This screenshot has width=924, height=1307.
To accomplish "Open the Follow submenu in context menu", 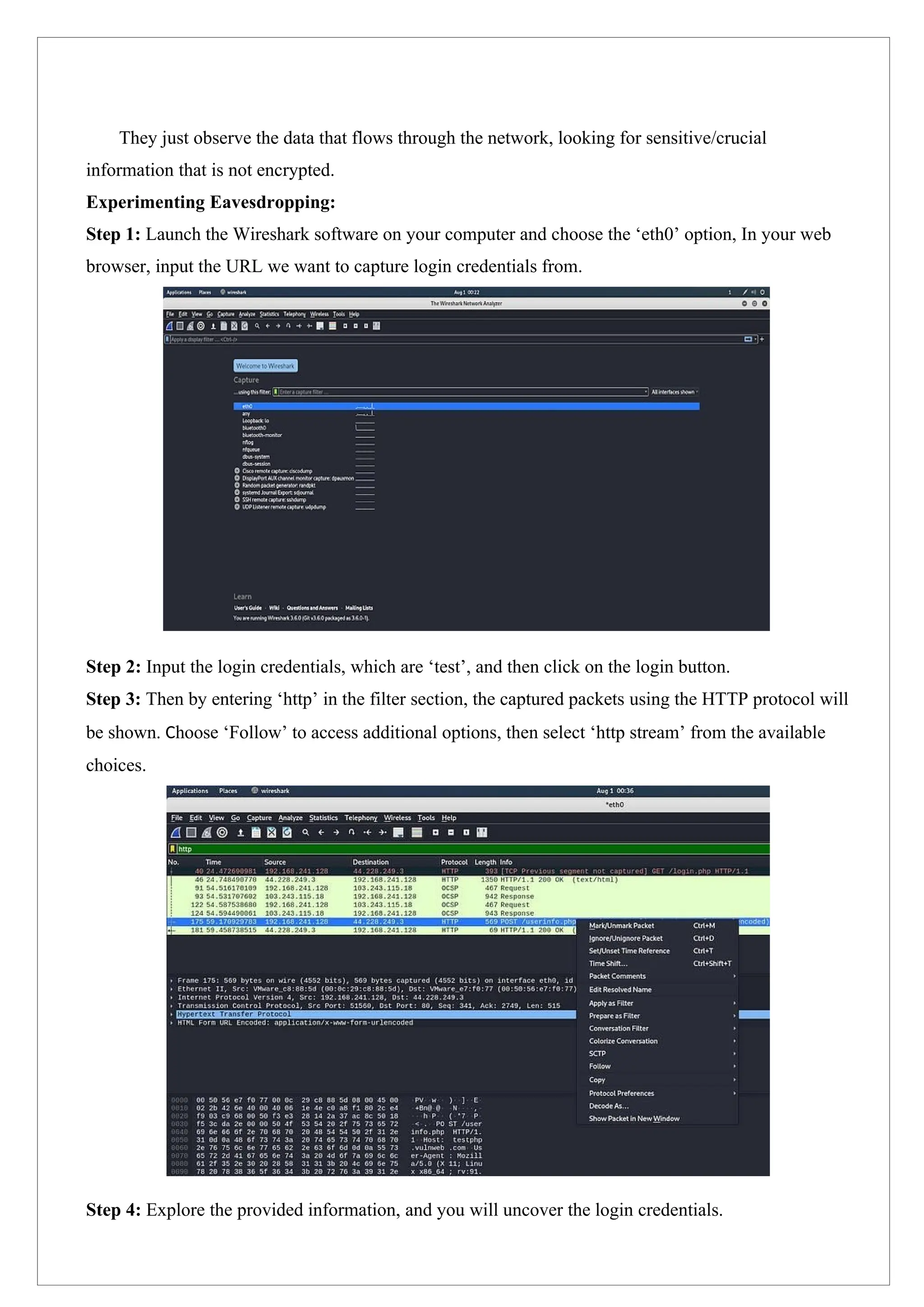I will (x=600, y=1067).
